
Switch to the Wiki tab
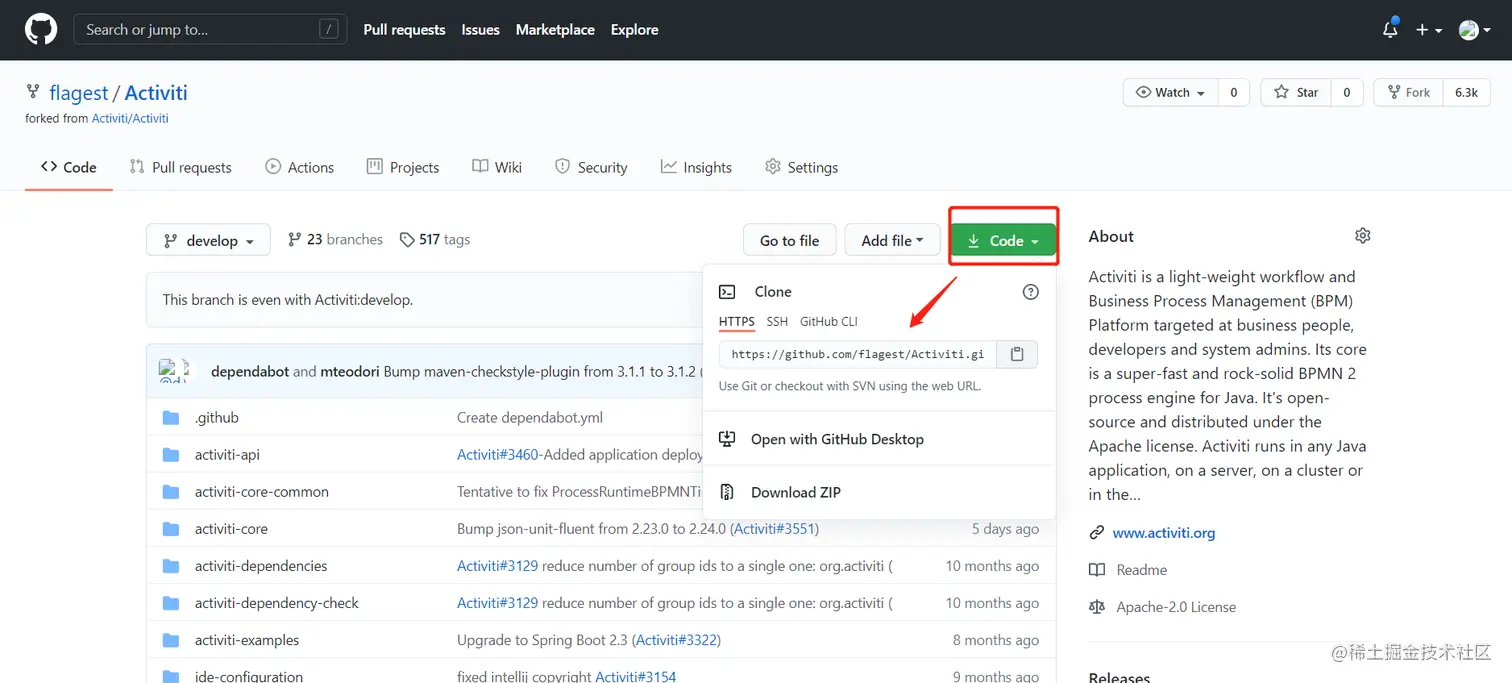coord(497,167)
